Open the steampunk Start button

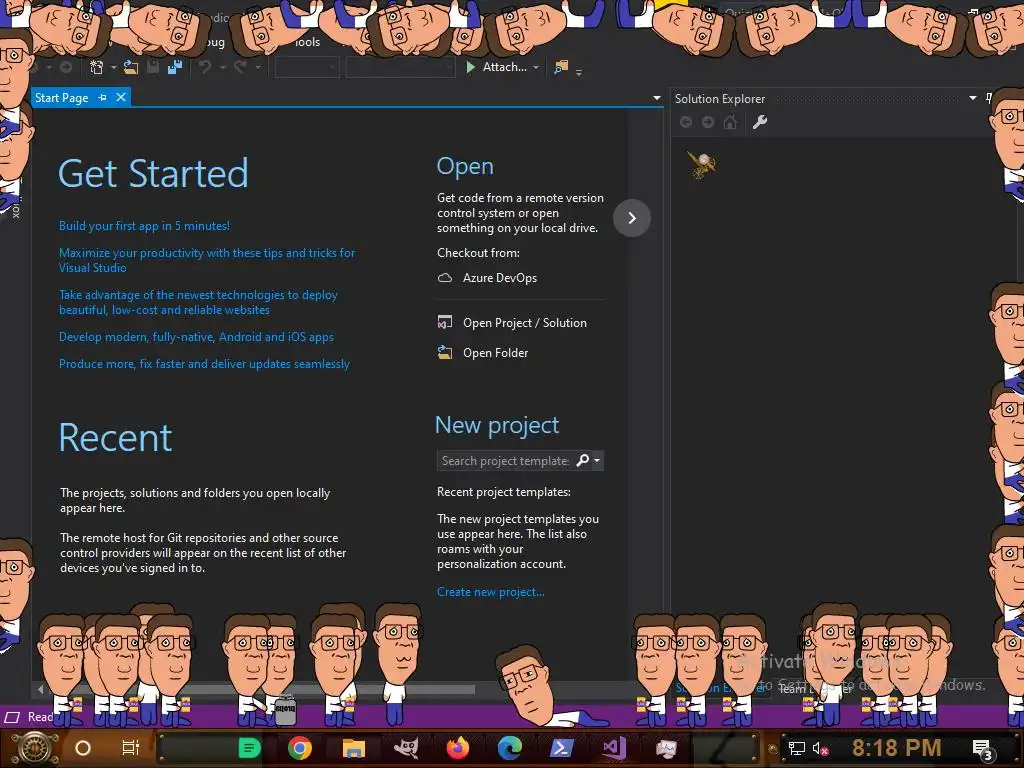(34, 748)
